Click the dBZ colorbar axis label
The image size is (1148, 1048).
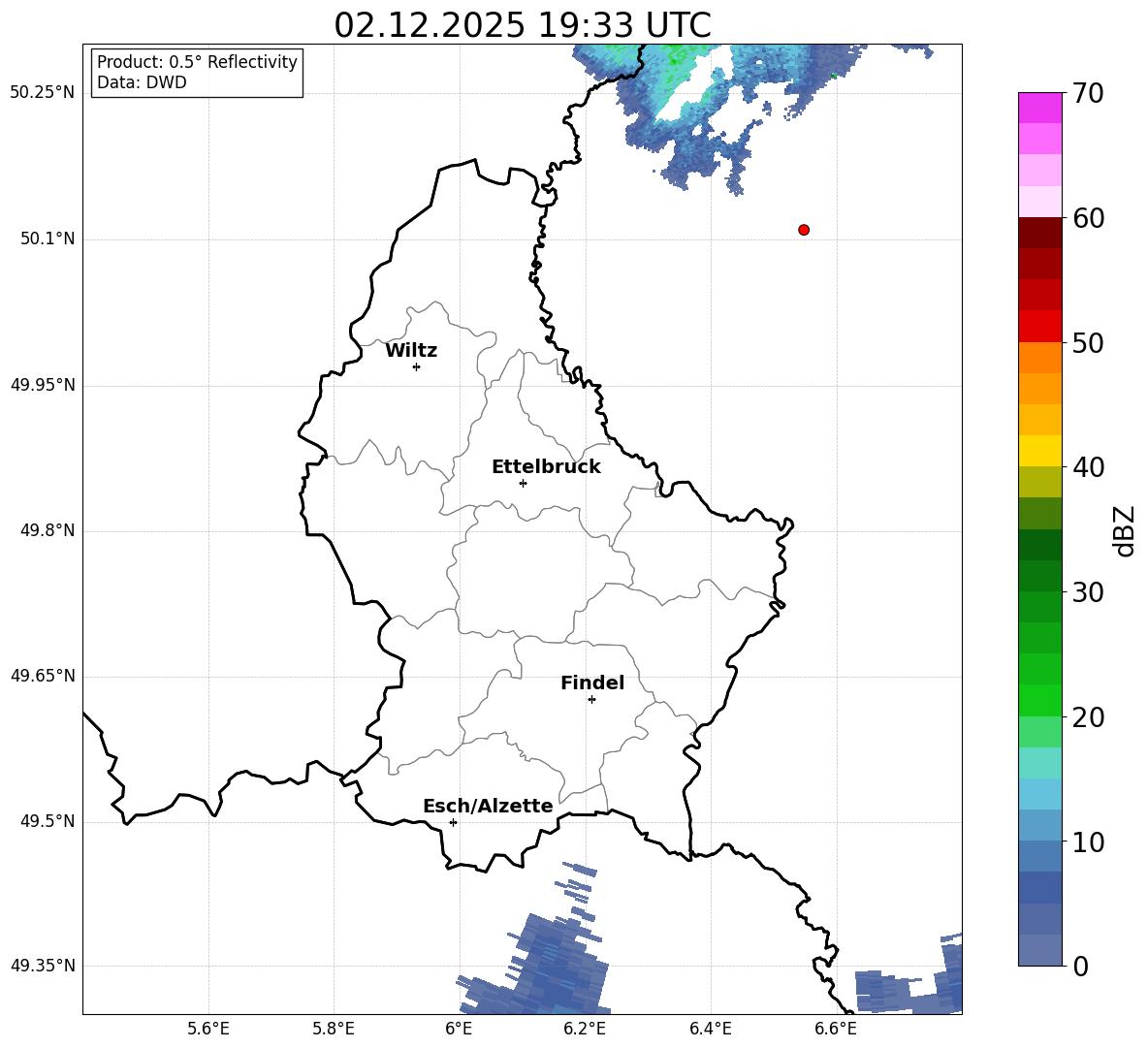[1124, 530]
